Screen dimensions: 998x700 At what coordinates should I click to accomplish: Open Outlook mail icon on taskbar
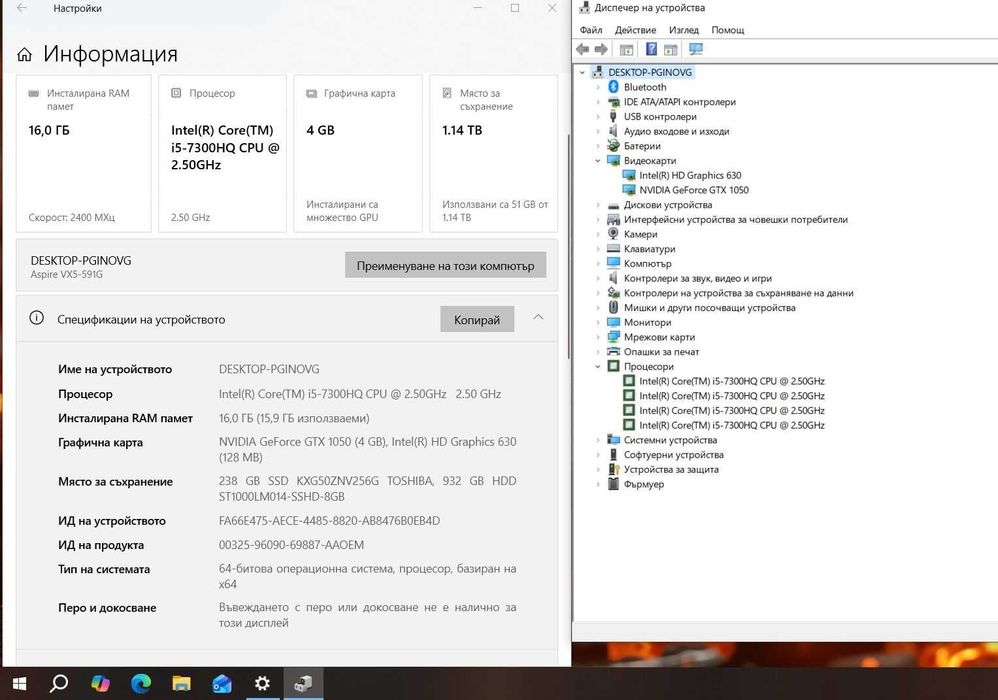click(221, 683)
